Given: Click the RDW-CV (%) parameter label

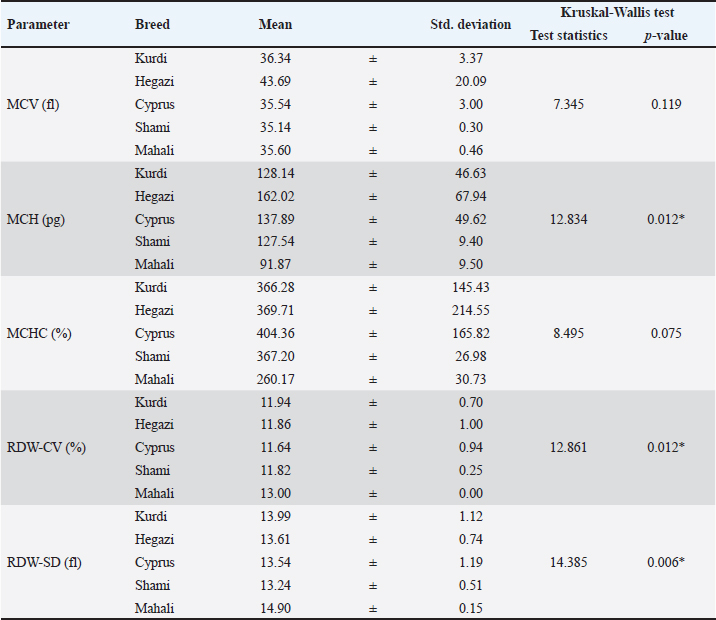Looking at the screenshot, I should [x=47, y=447].
